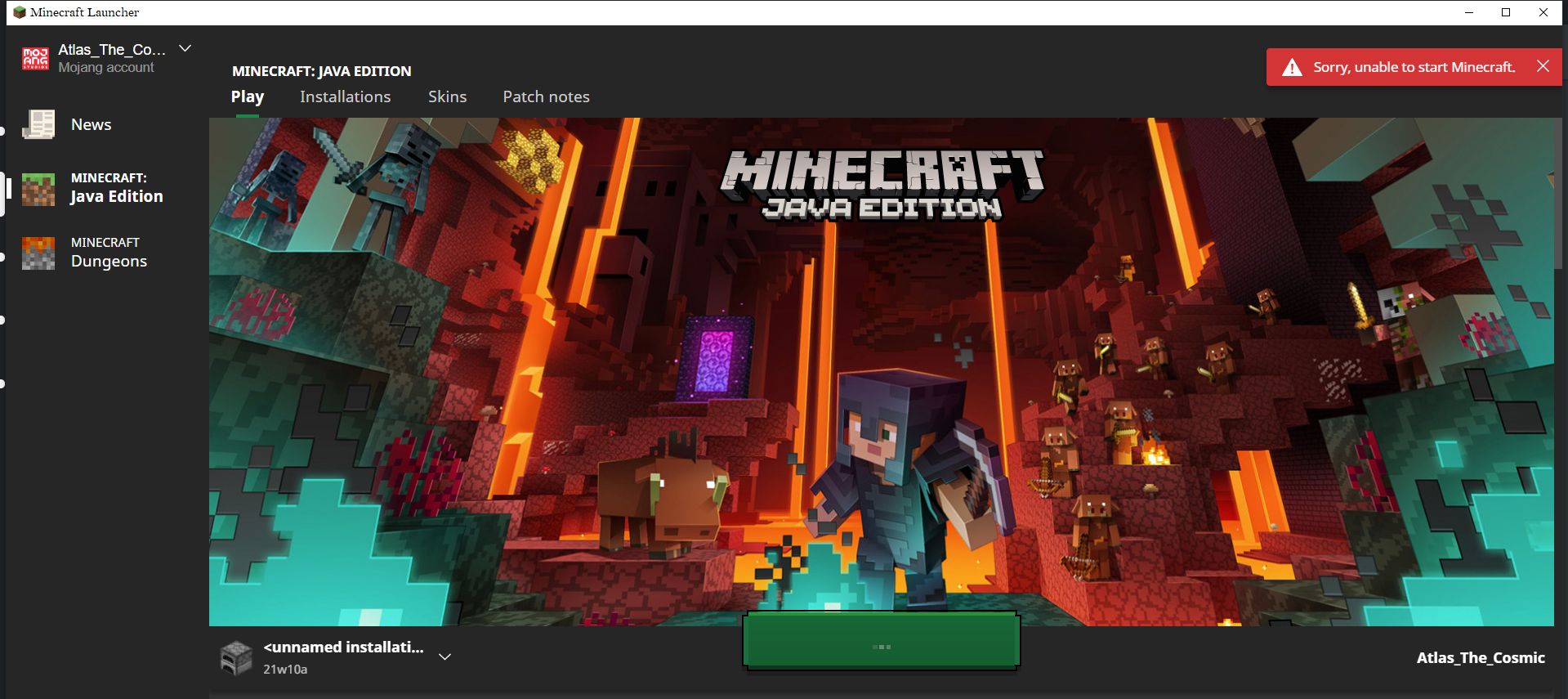Dismiss the unable to start error
This screenshot has width=1568, height=699.
tap(1542, 66)
